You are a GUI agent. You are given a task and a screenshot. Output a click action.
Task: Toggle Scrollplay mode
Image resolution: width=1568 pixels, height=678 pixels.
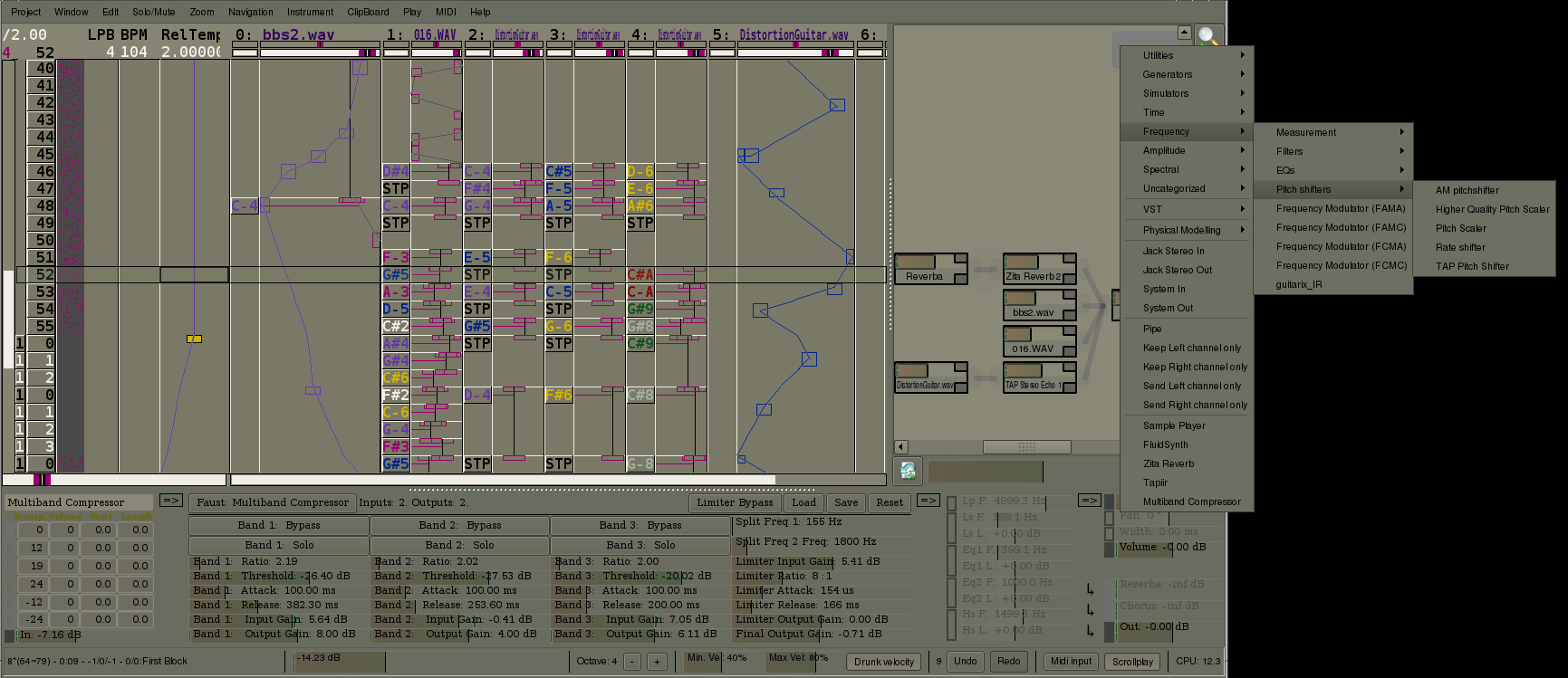(1132, 662)
